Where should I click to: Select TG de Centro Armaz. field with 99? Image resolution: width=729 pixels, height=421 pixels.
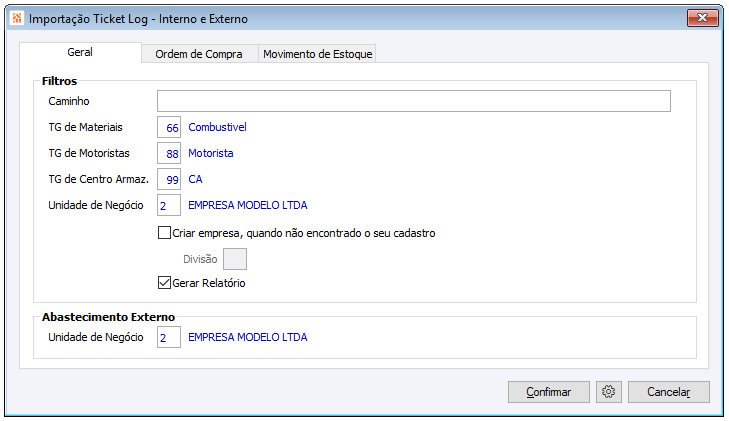pyautogui.click(x=169, y=179)
